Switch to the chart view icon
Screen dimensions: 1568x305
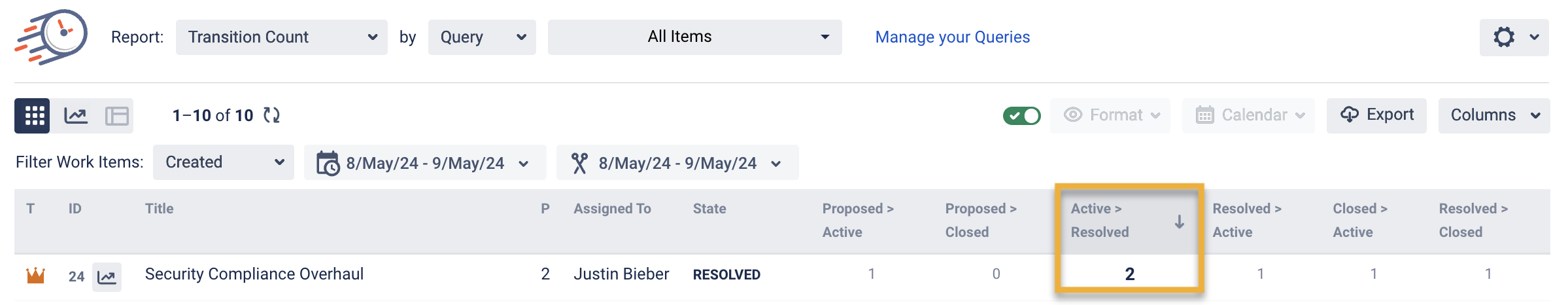(76, 116)
